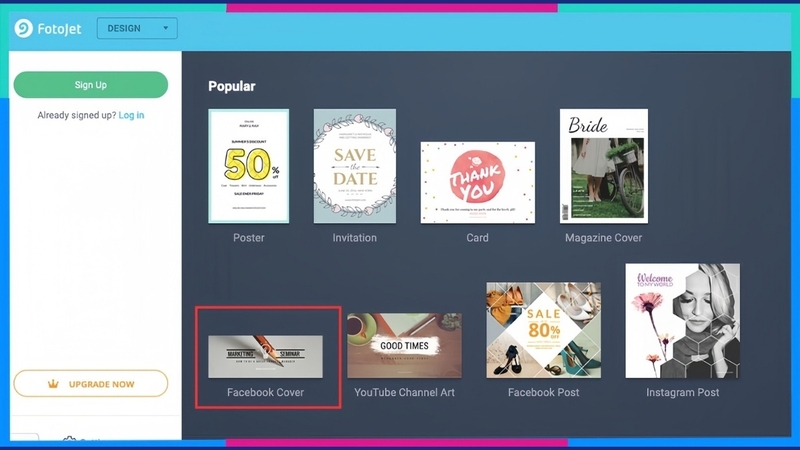Open the DESIGN mode dropdown
The image size is (800, 450).
click(137, 29)
